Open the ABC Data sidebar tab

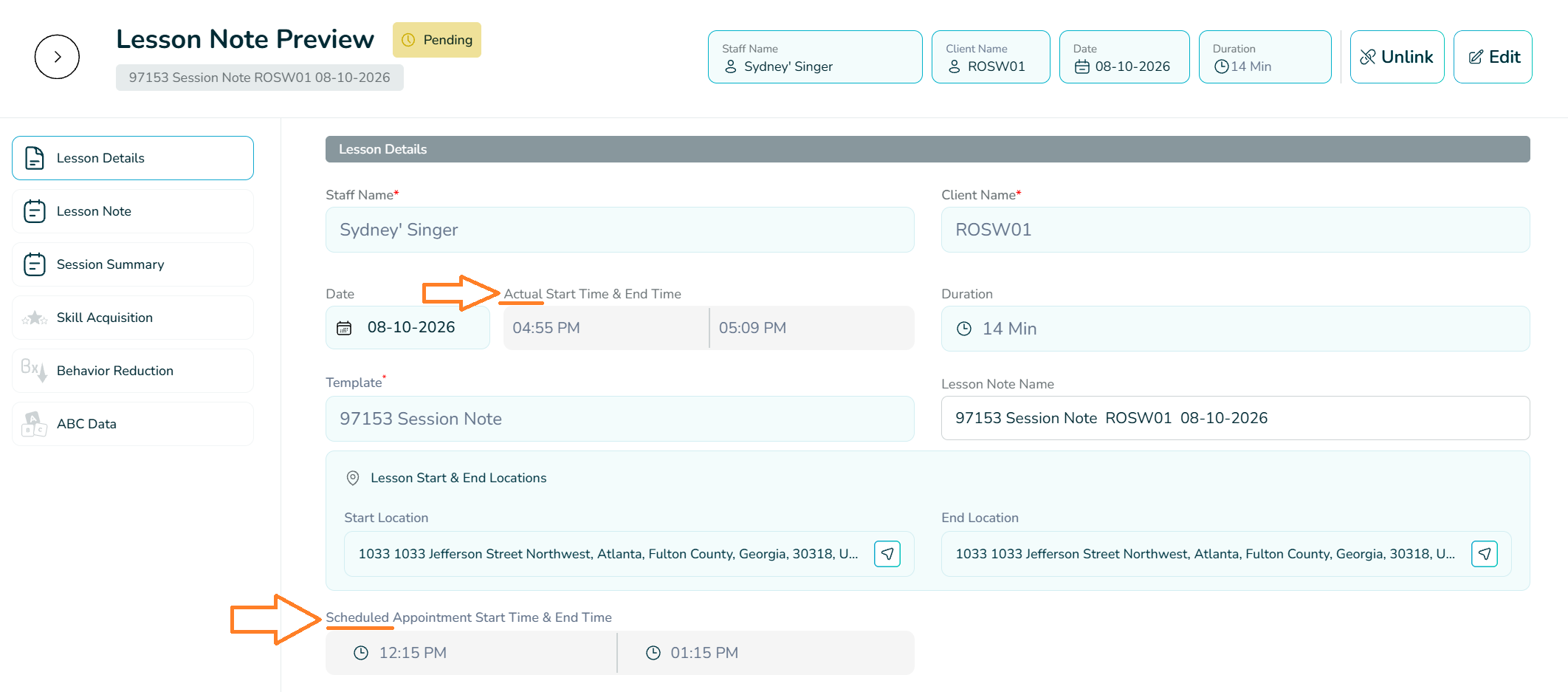[133, 424]
